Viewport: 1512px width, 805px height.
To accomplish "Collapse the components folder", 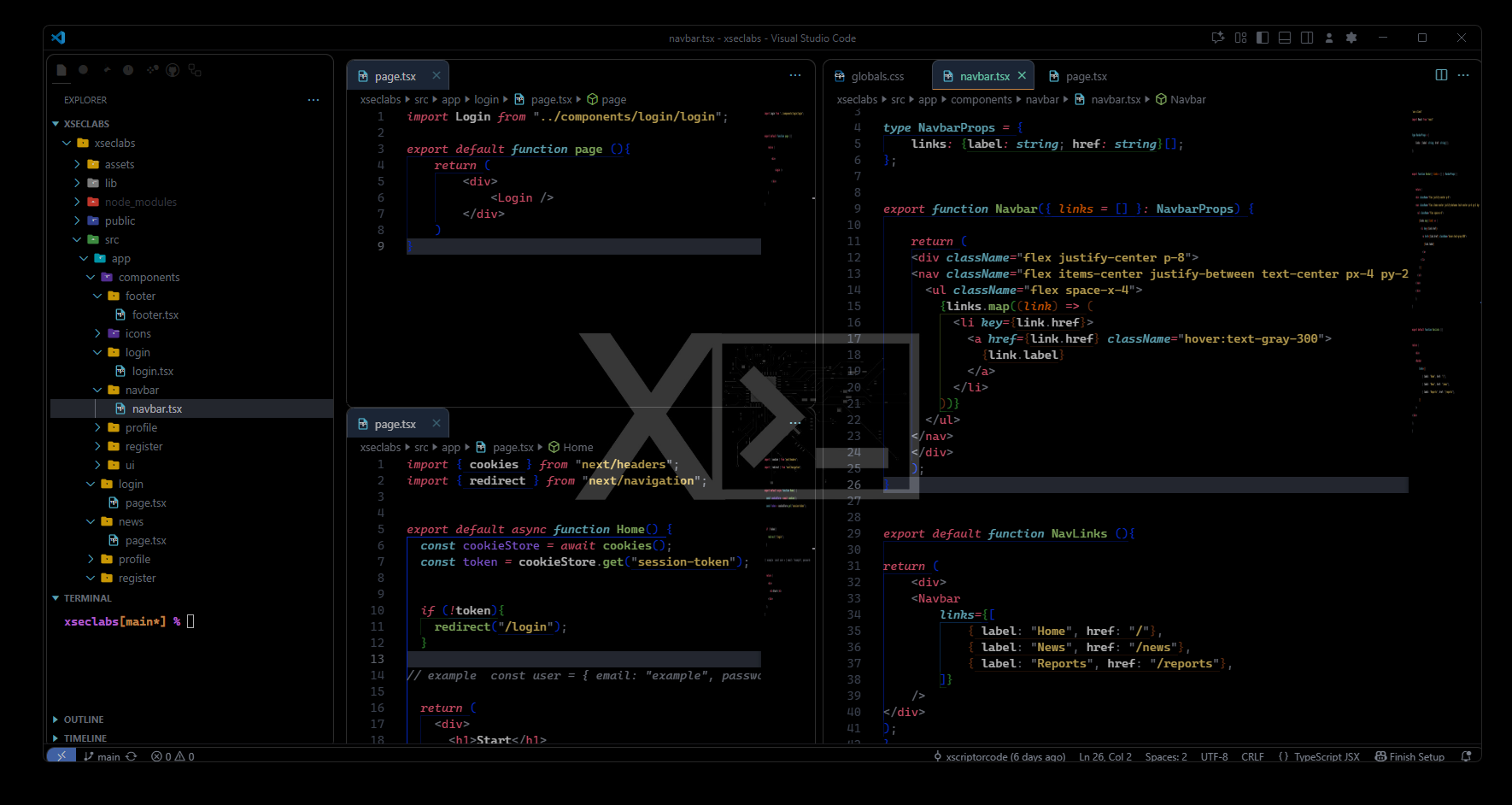I will (x=91, y=277).
